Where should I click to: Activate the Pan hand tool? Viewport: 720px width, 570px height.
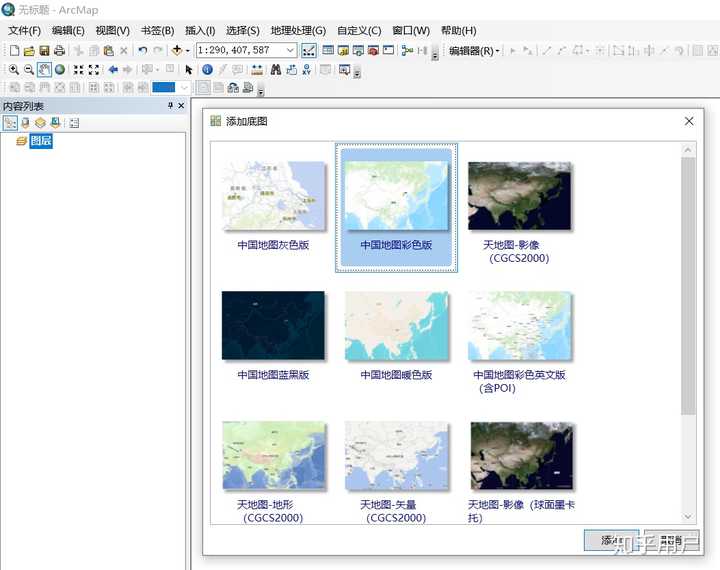click(44, 70)
